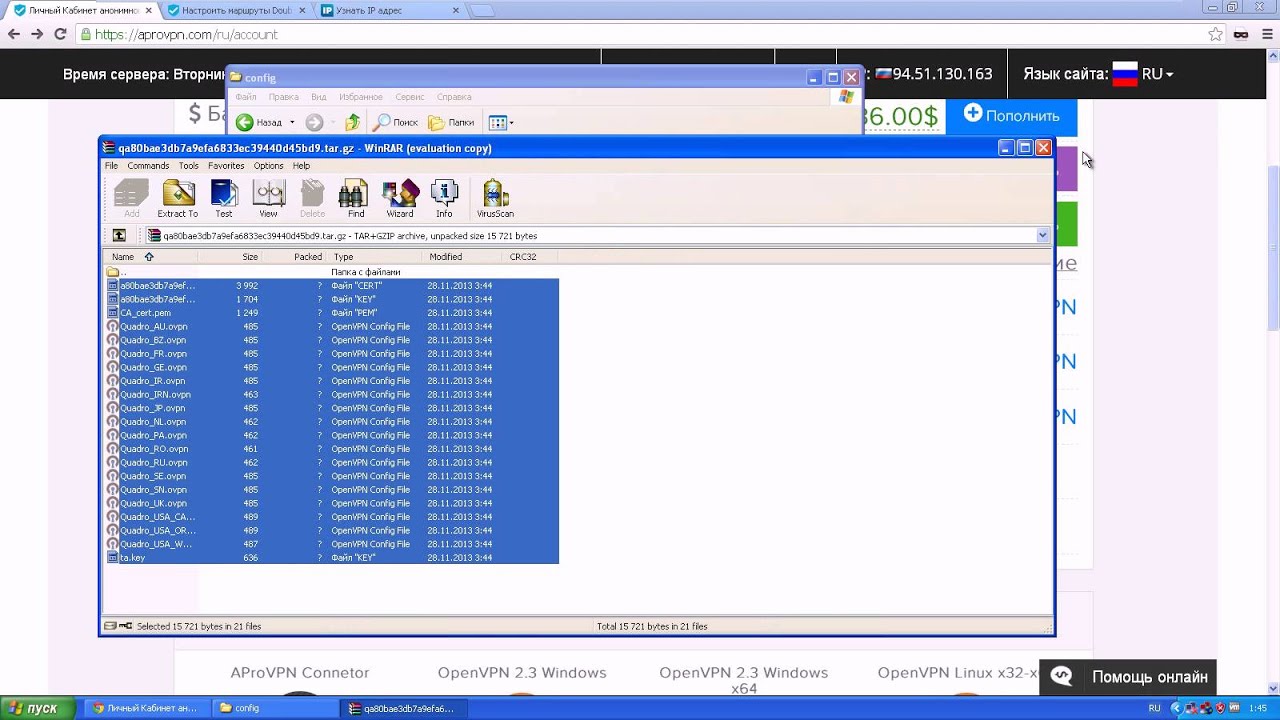
Task: Click Папки folders button in config window
Action: (451, 122)
